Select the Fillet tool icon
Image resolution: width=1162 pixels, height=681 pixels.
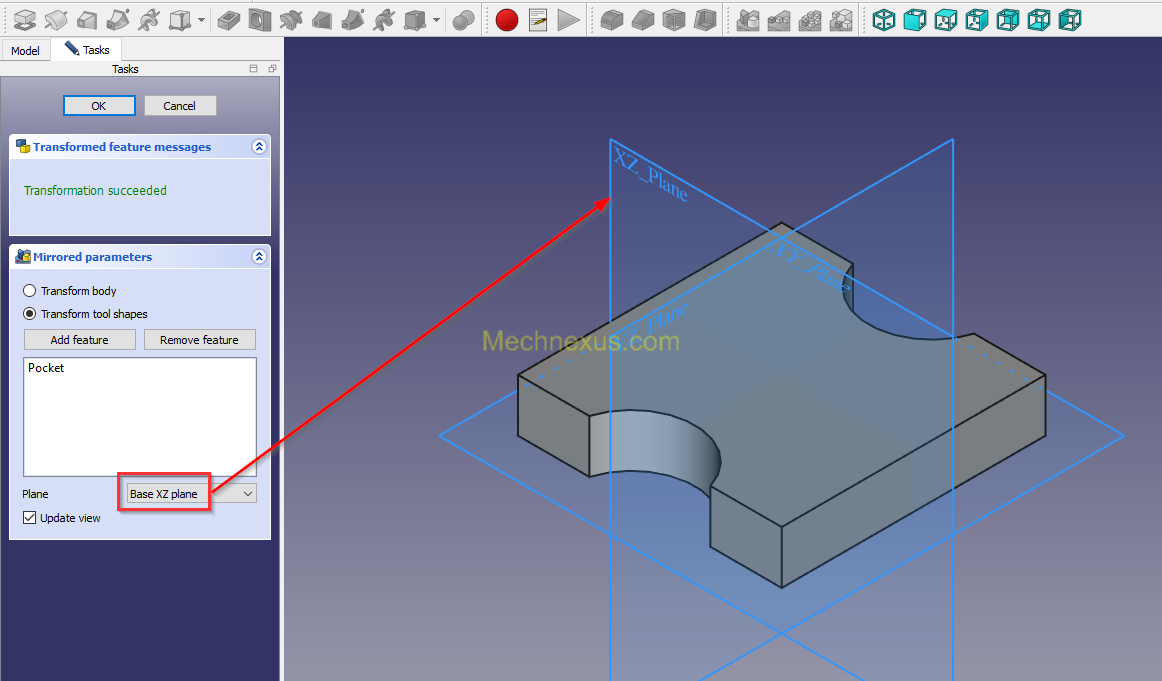[611, 19]
